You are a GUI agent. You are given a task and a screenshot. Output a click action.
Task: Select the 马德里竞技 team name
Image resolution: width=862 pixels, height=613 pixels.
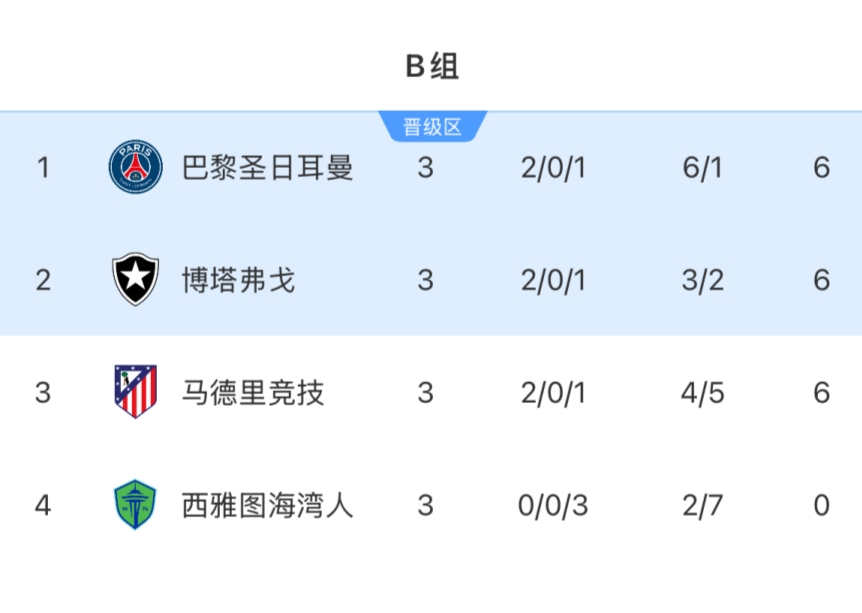[x=253, y=392]
